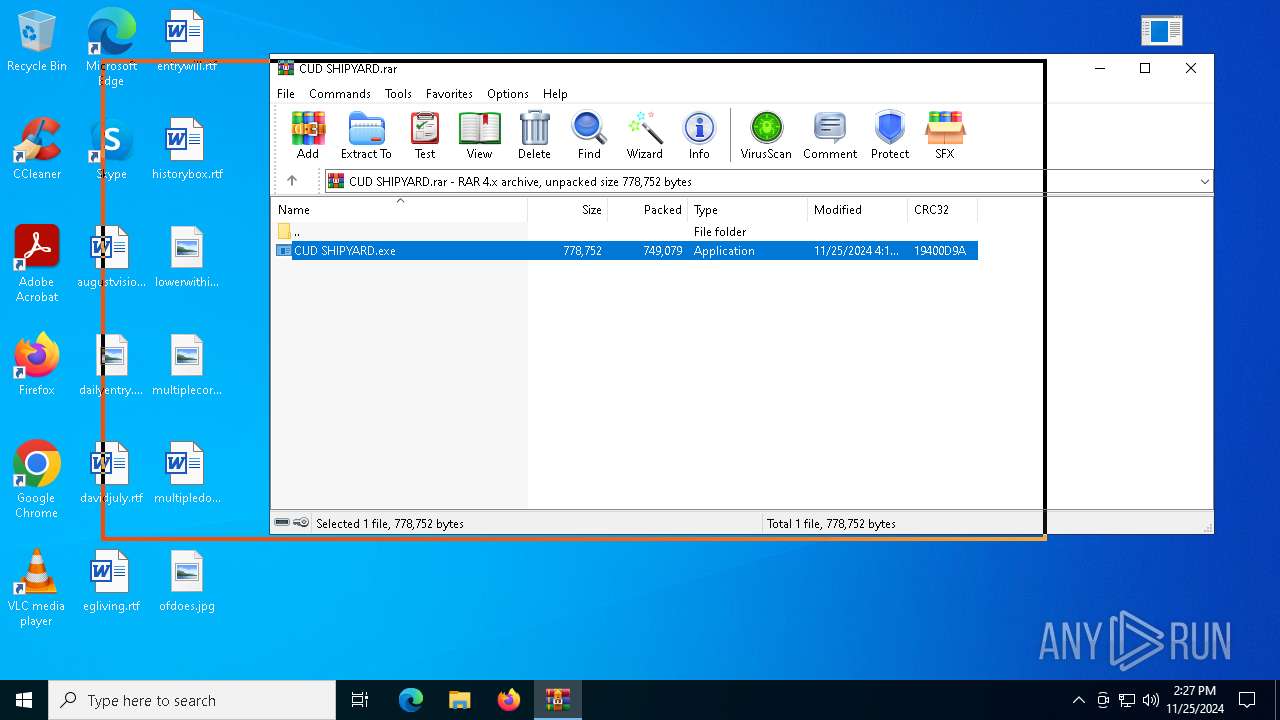Select the Adobe Acrobat desktop shortcut

[x=36, y=264]
